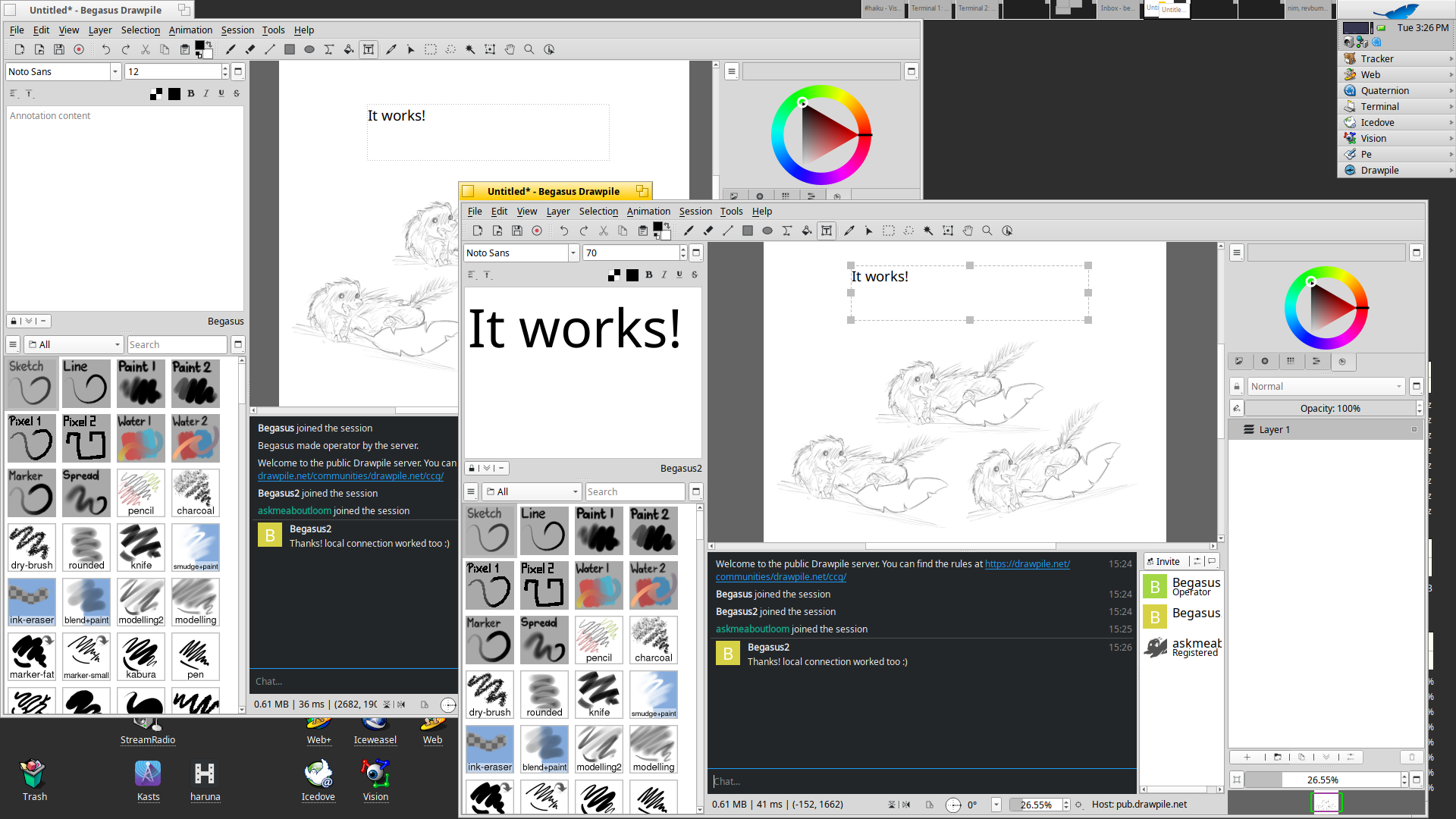The width and height of the screenshot is (1456, 819).
Task: Open the Animation menu in front window
Action: pyautogui.click(x=648, y=212)
